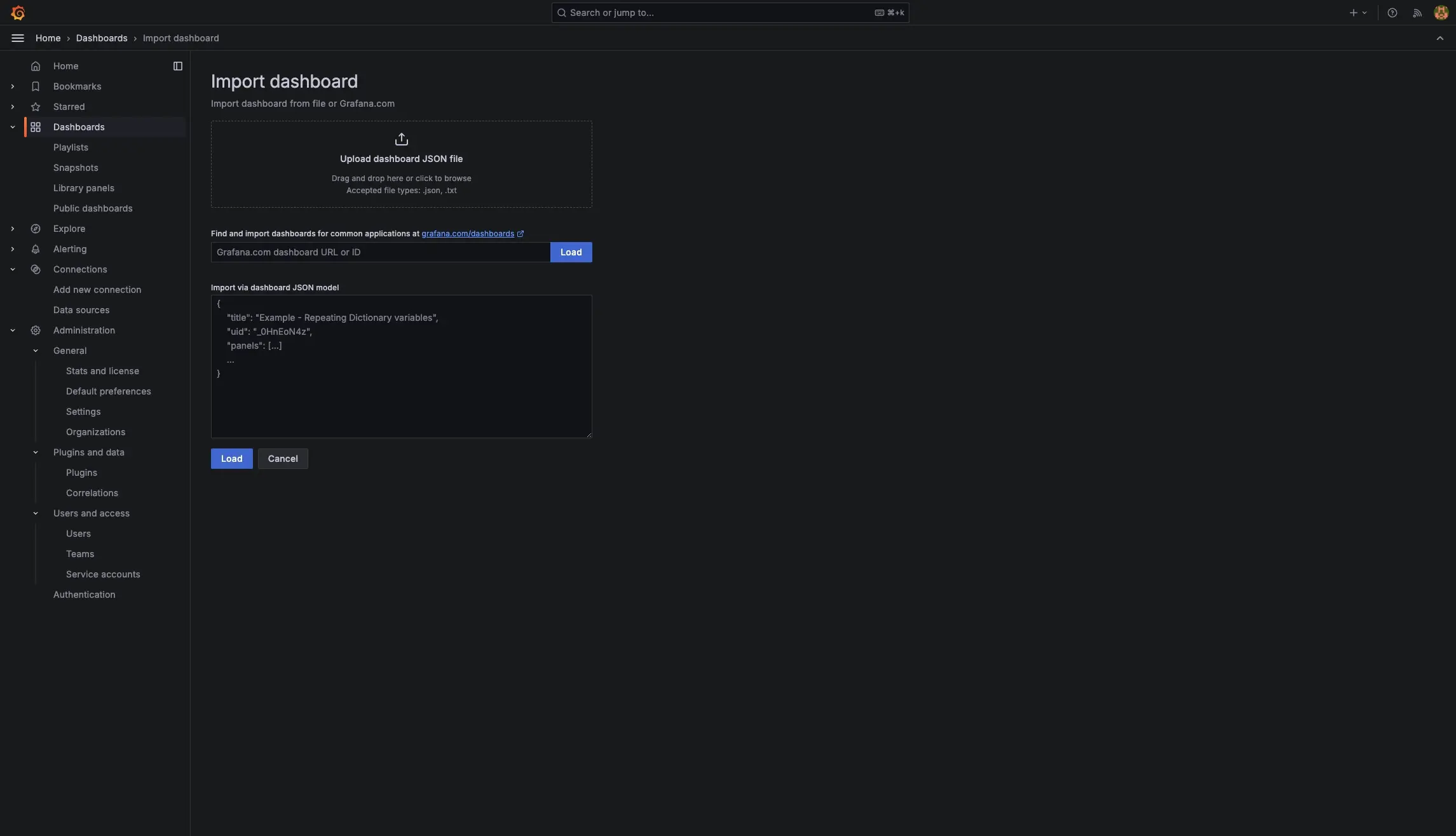Click the dock menu sidebar icon
The height and width of the screenshot is (836, 1456).
coord(178,66)
